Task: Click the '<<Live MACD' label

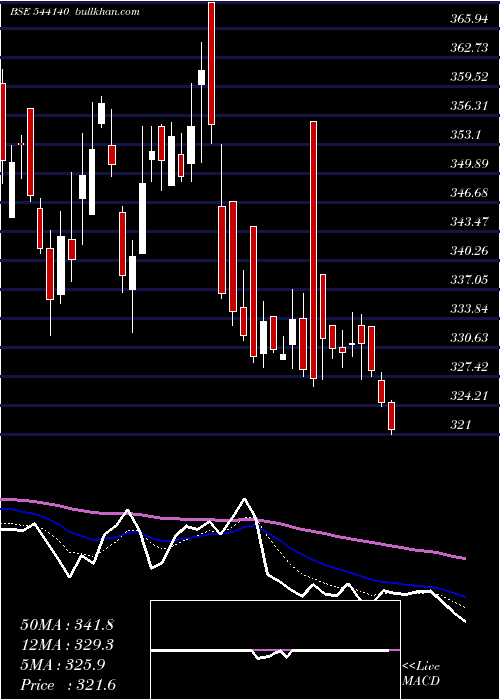Action: click(x=421, y=674)
